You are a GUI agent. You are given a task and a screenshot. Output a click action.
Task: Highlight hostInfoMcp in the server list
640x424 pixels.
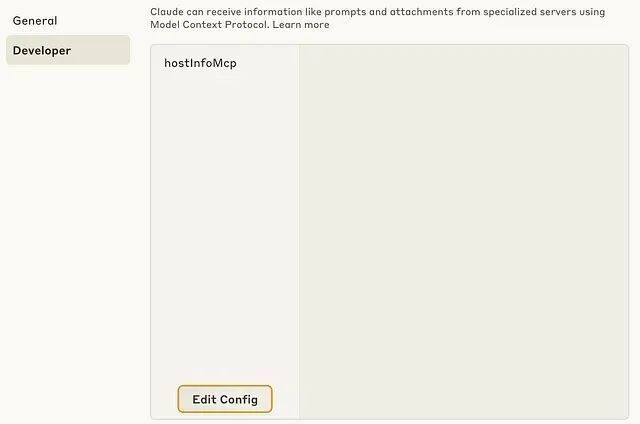pyautogui.click(x=200, y=63)
